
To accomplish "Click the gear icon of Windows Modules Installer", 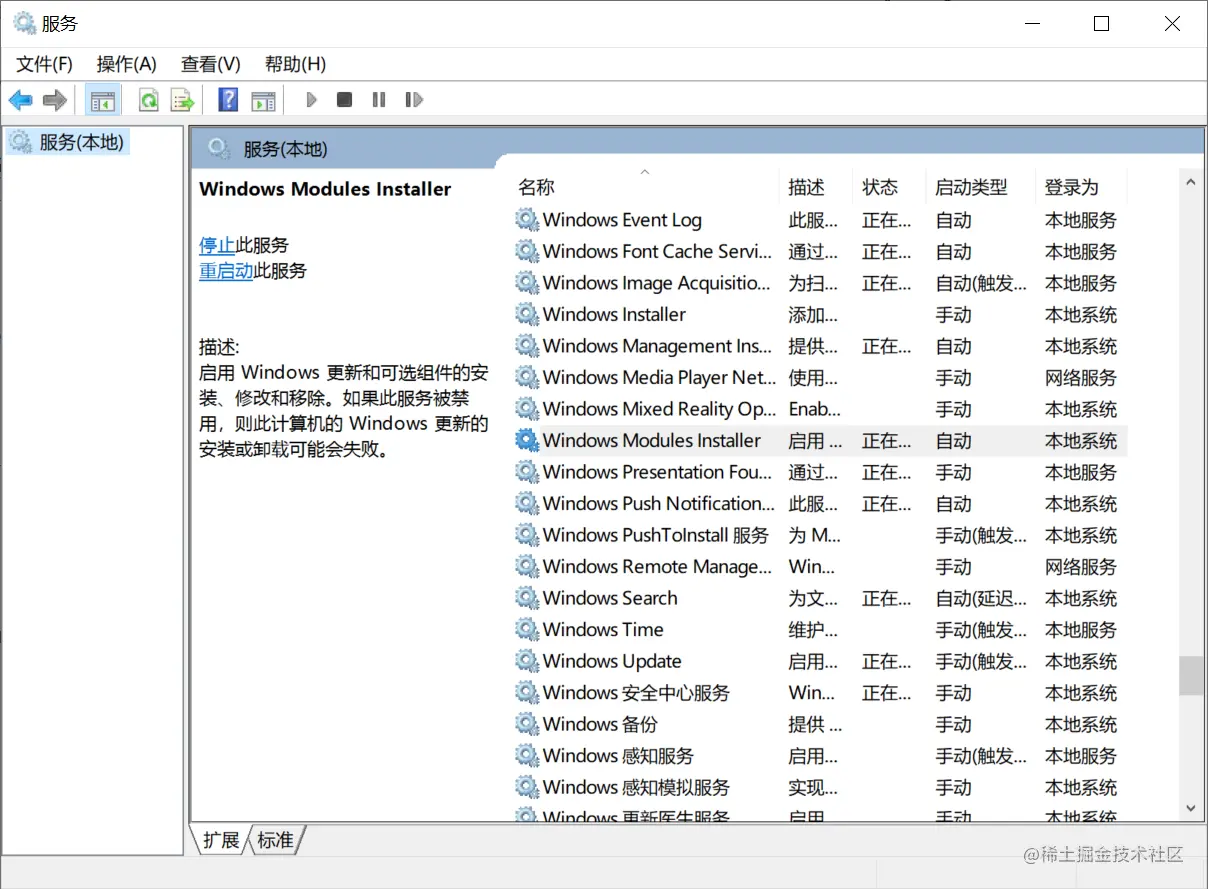I will (527, 440).
